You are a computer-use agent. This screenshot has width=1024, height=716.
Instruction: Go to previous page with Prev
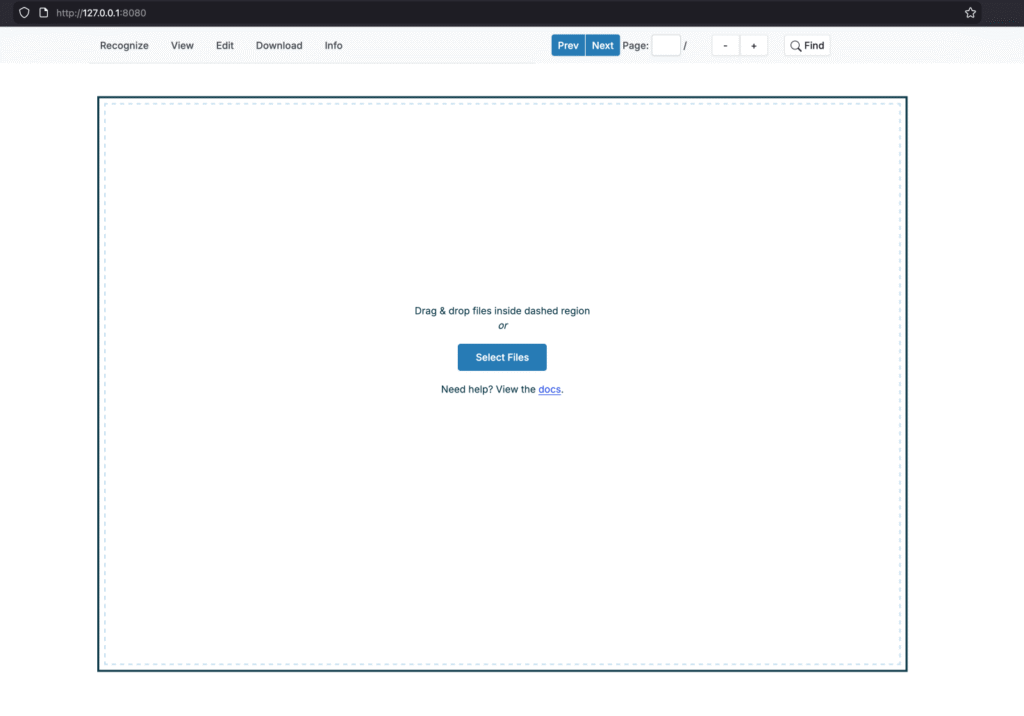tap(568, 46)
